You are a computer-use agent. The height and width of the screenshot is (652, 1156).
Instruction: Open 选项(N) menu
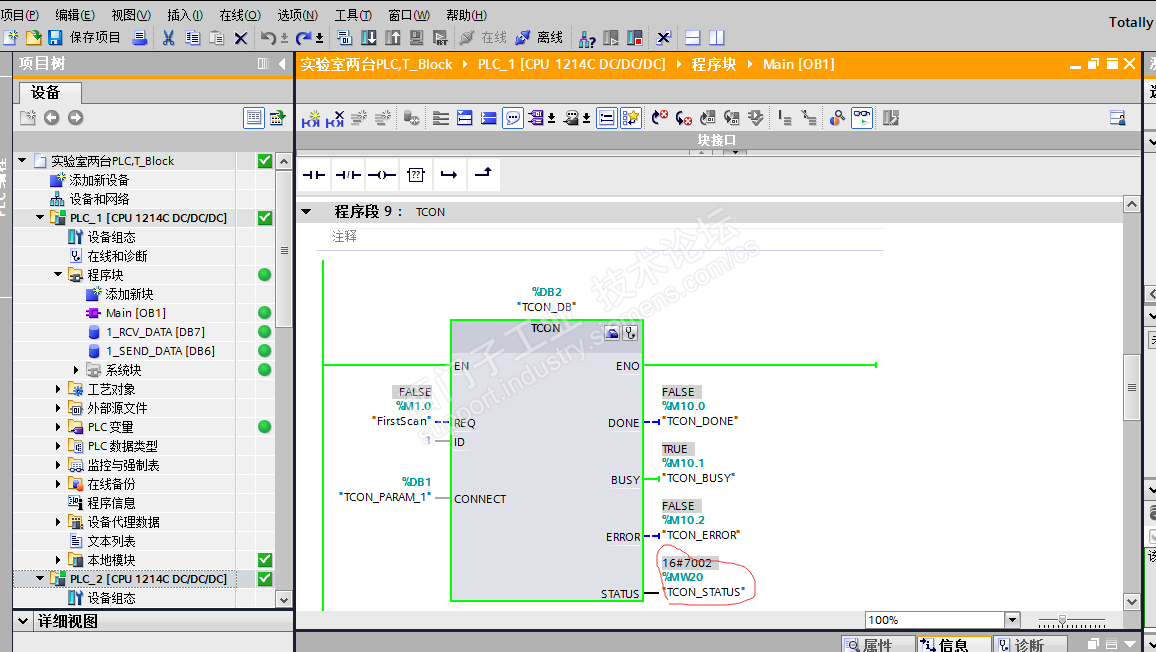click(x=297, y=15)
